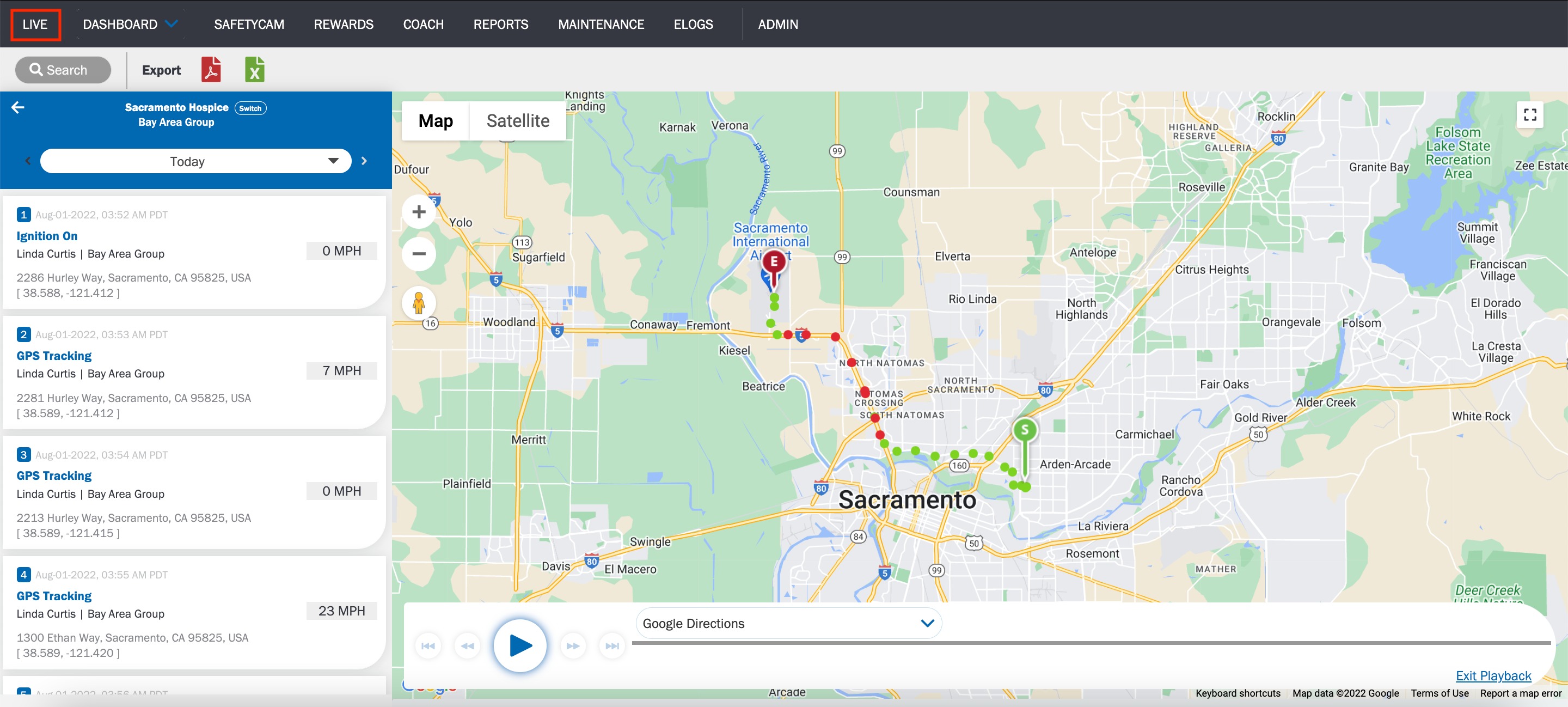
Task: Skip to the last playback point
Action: [612, 646]
